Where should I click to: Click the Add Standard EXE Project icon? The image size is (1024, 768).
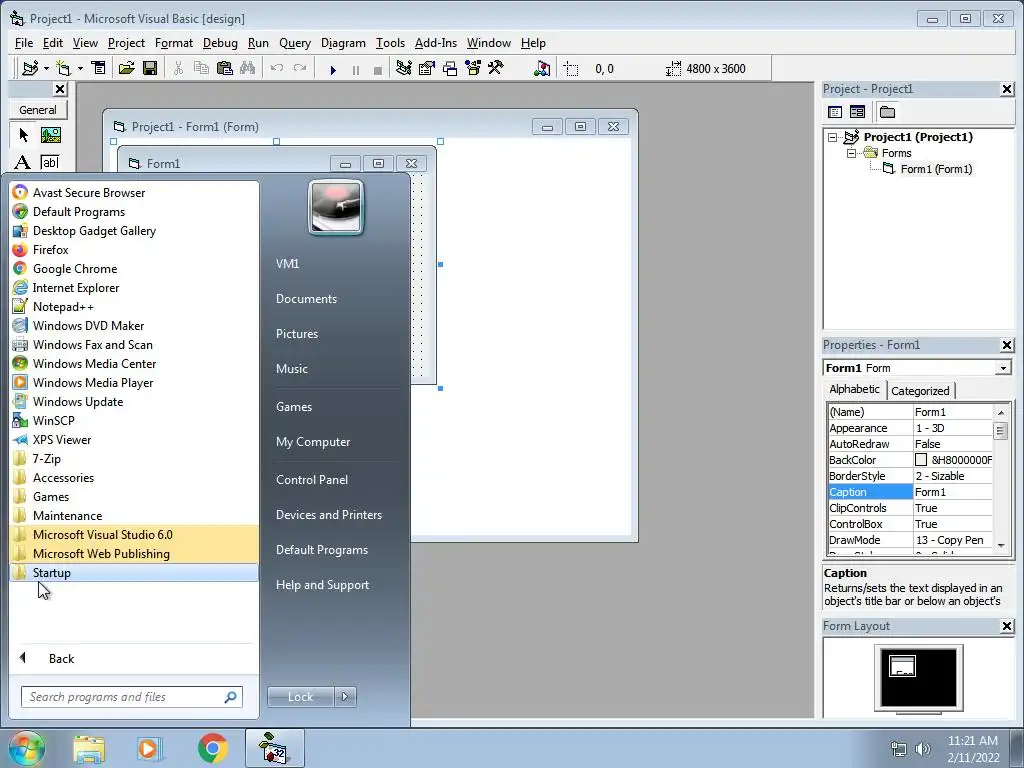point(30,69)
